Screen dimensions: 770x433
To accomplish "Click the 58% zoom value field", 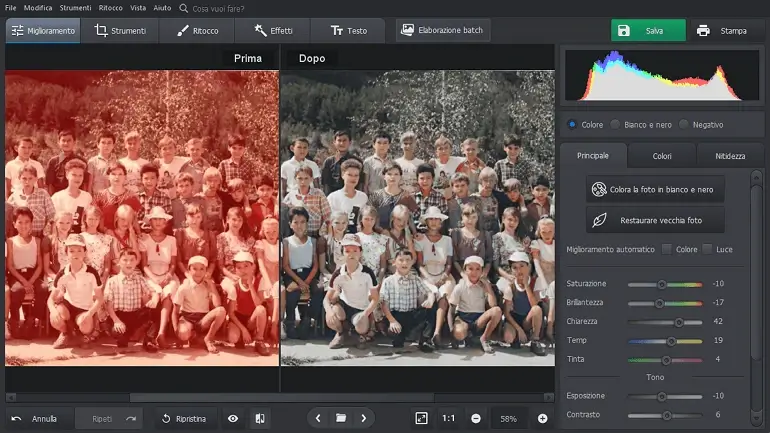I will (508, 419).
